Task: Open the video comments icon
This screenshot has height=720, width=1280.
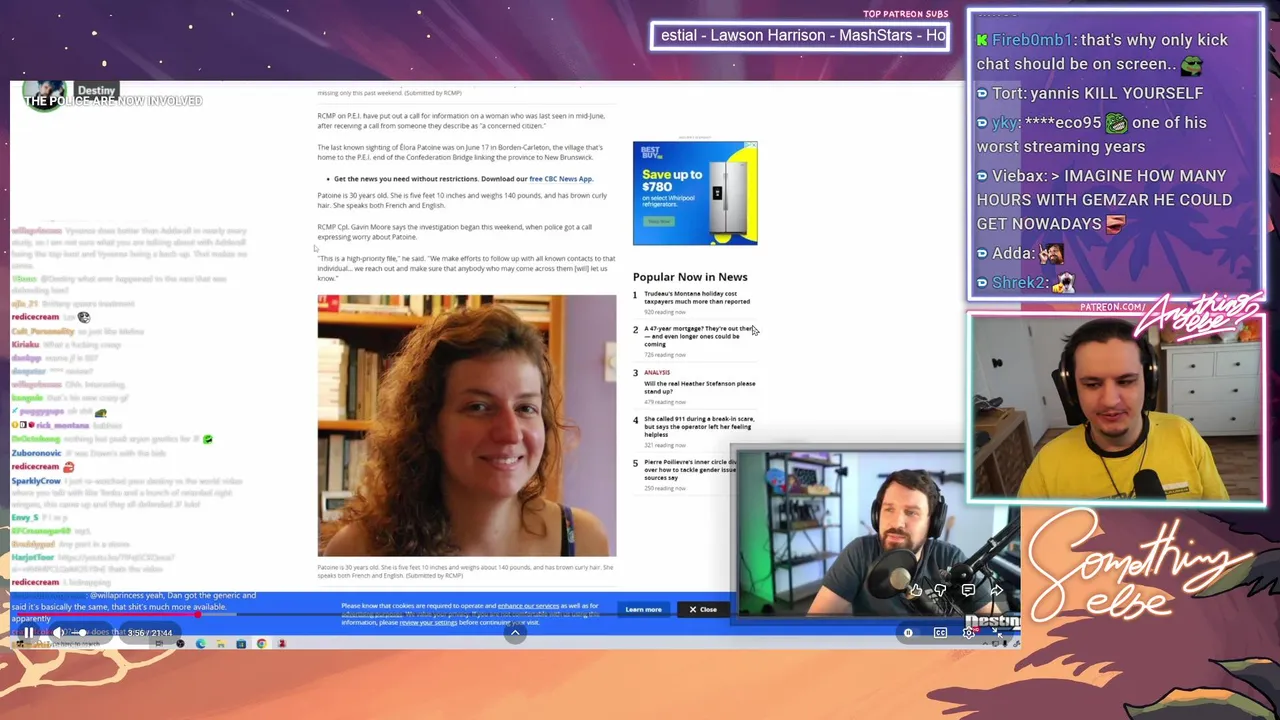Action: click(968, 591)
